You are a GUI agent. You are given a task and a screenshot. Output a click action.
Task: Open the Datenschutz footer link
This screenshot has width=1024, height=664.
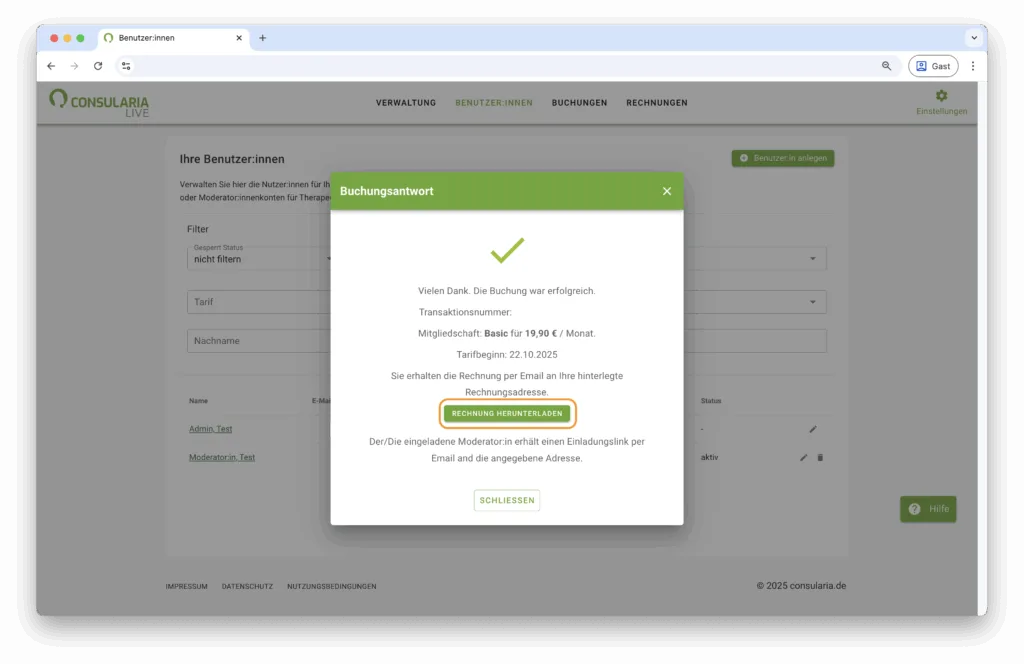coord(247,586)
